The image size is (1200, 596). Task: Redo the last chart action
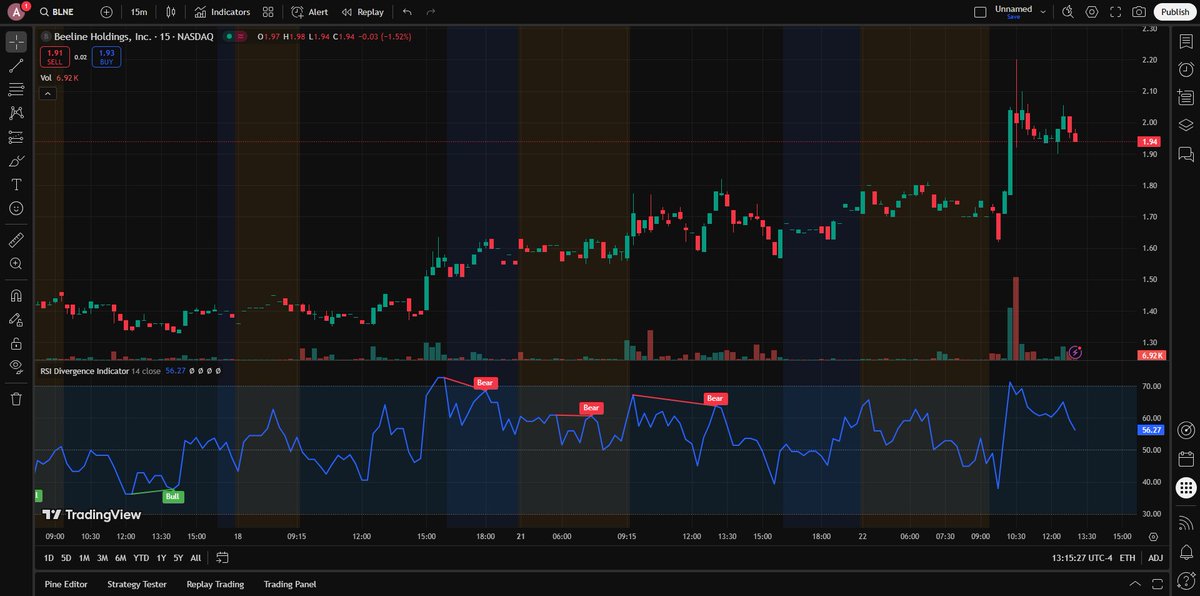[x=431, y=12]
